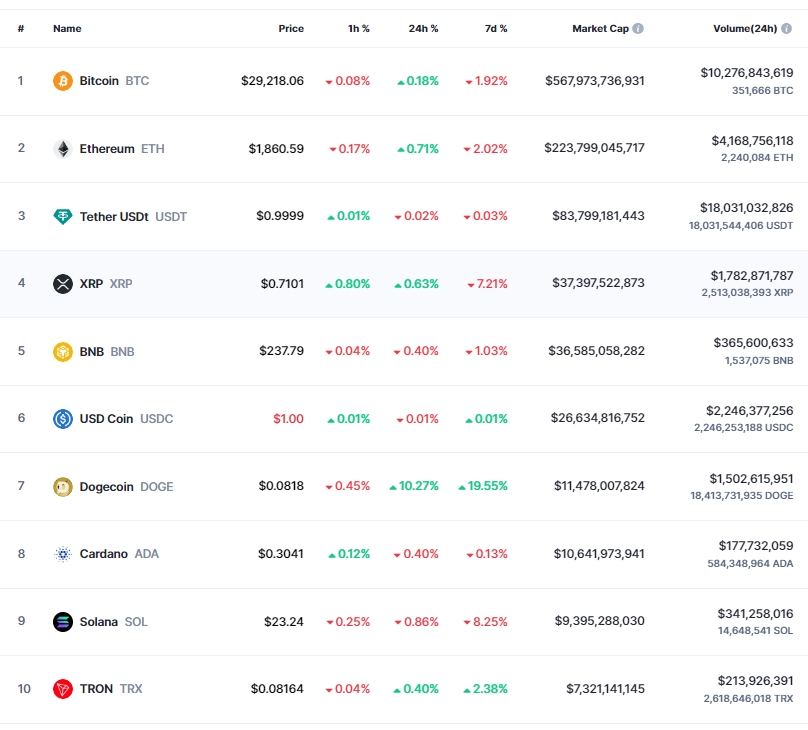Click Bitcoin price $29,218.06
The width and height of the screenshot is (808, 730).
pos(273,81)
